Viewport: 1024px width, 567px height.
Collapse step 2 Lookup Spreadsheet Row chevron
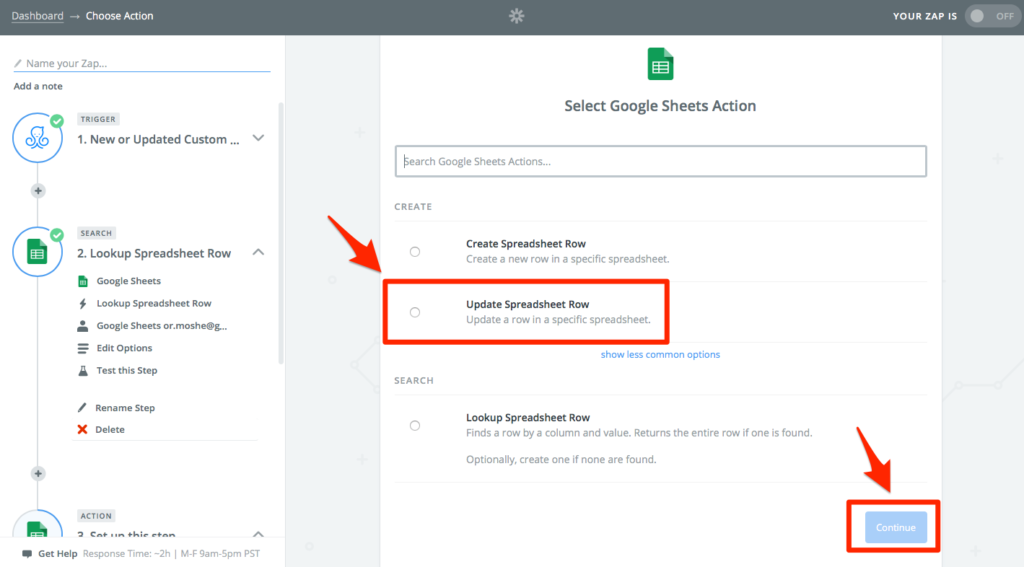259,252
